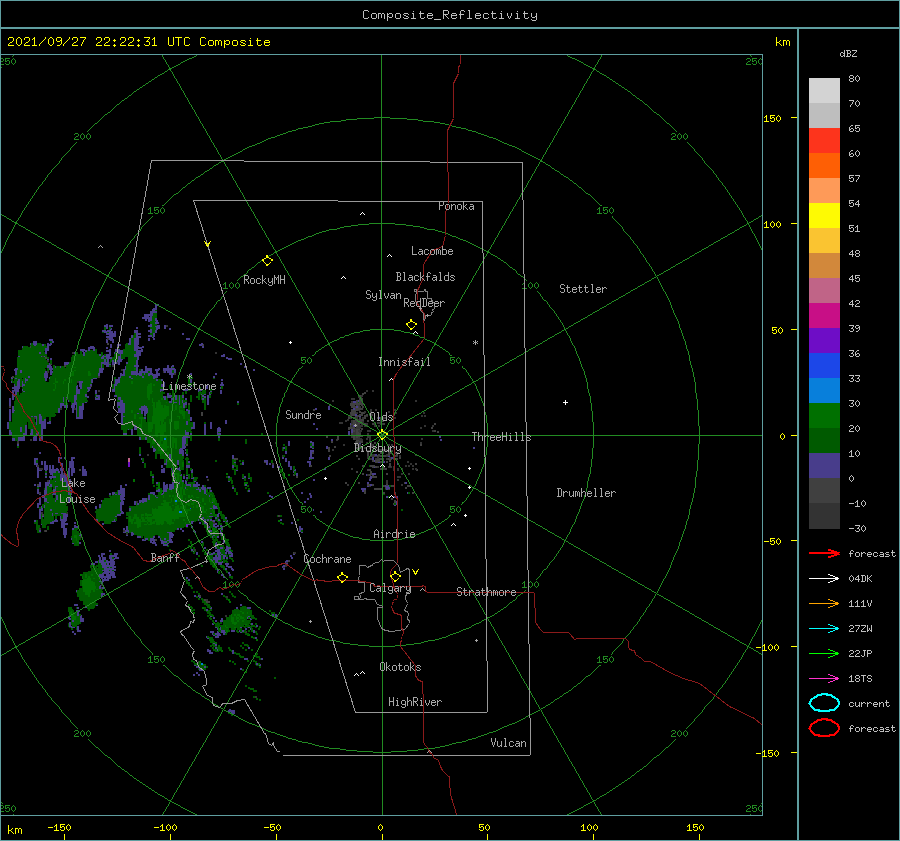
Task: Click the dBZ legend heading
Action: coord(848,53)
